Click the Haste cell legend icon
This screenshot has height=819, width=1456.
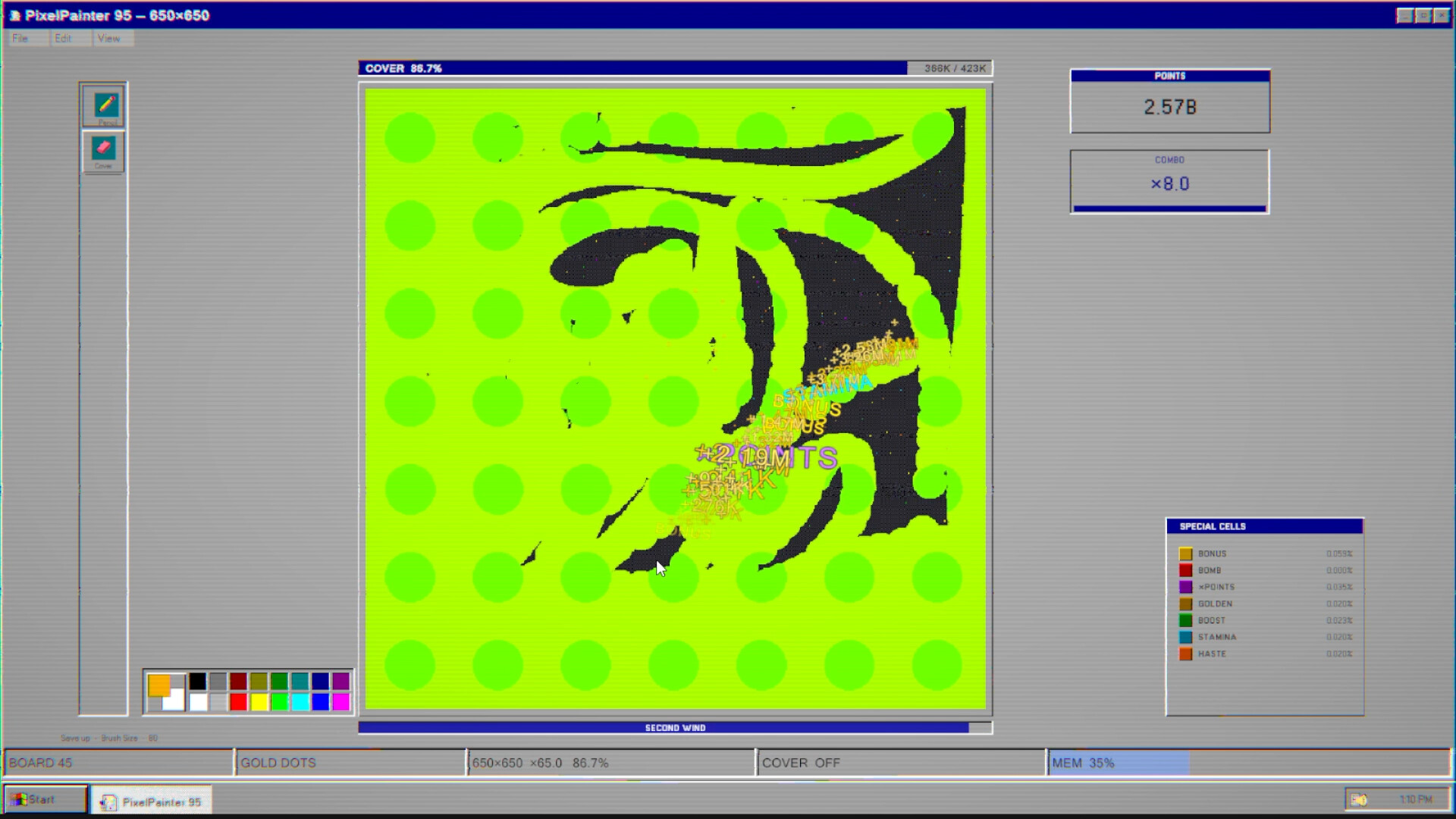pos(1185,654)
